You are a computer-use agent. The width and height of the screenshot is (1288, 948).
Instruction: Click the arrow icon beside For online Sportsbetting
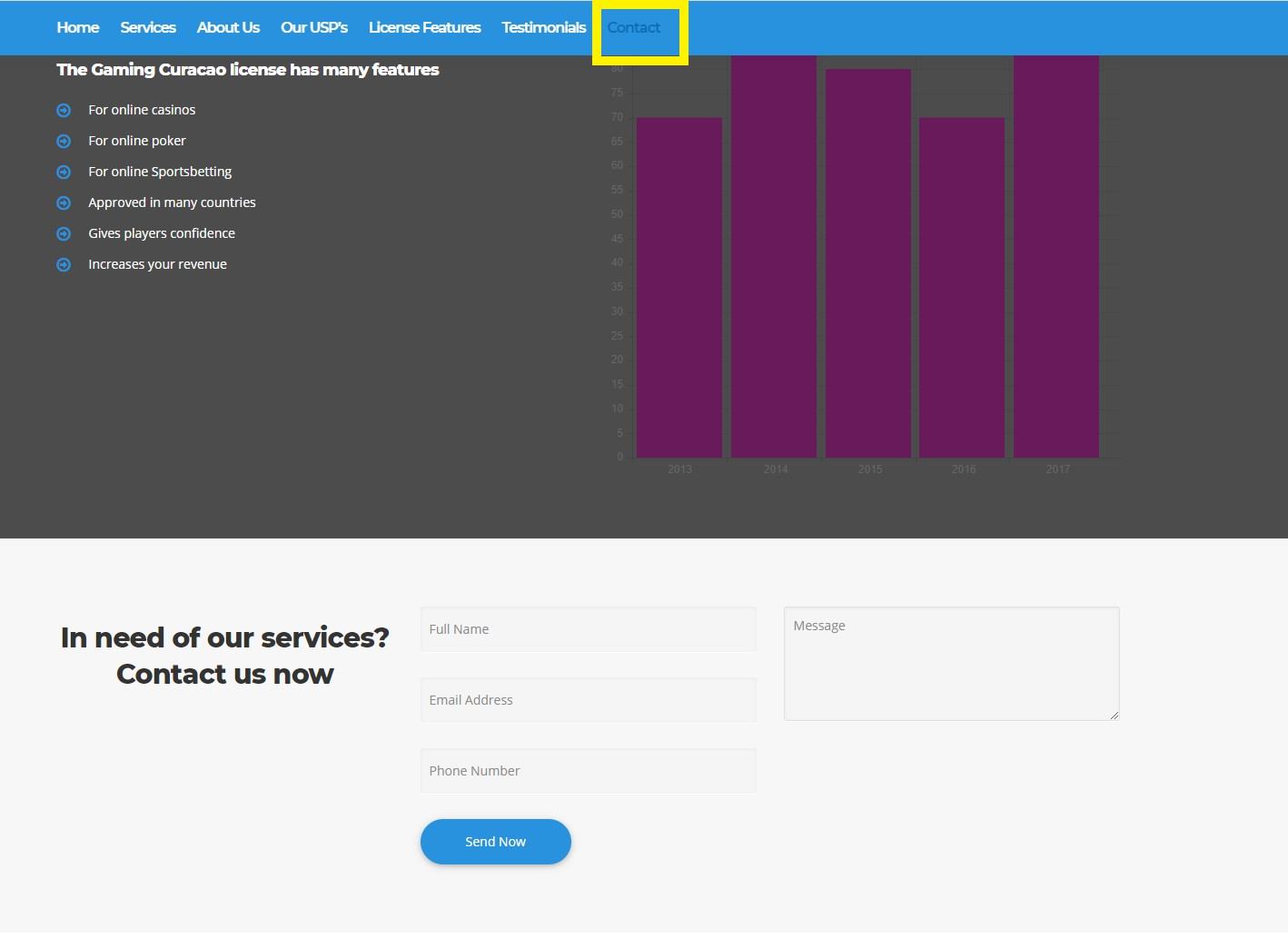(64, 173)
